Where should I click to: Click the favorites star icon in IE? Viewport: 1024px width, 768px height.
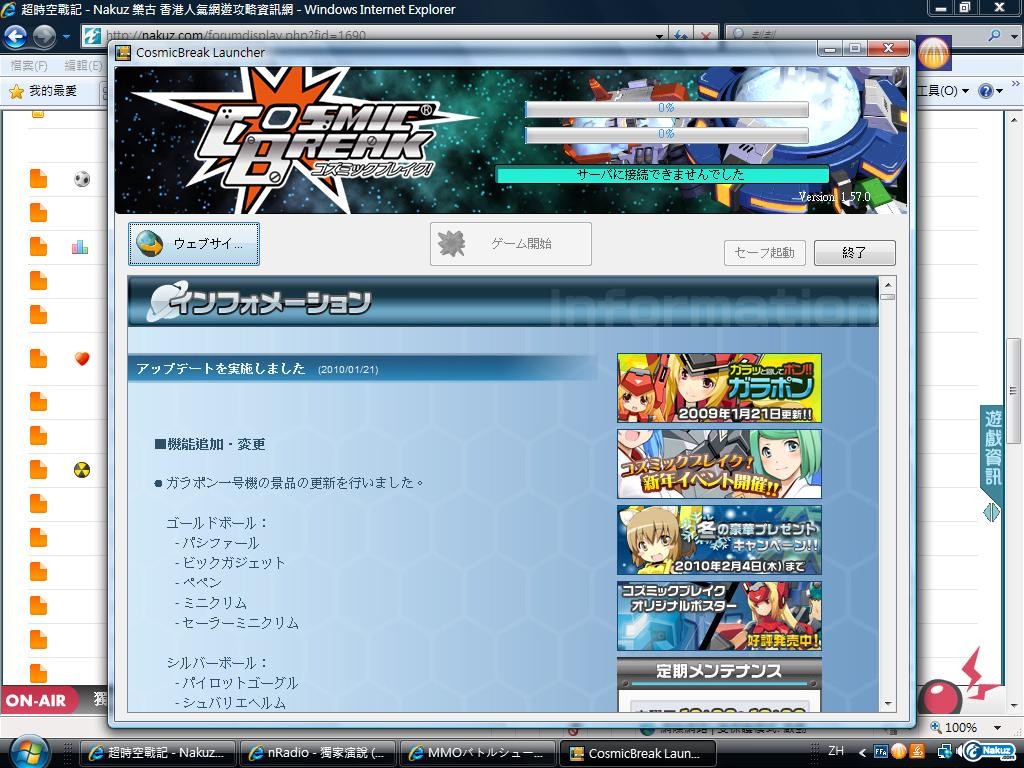point(17,91)
